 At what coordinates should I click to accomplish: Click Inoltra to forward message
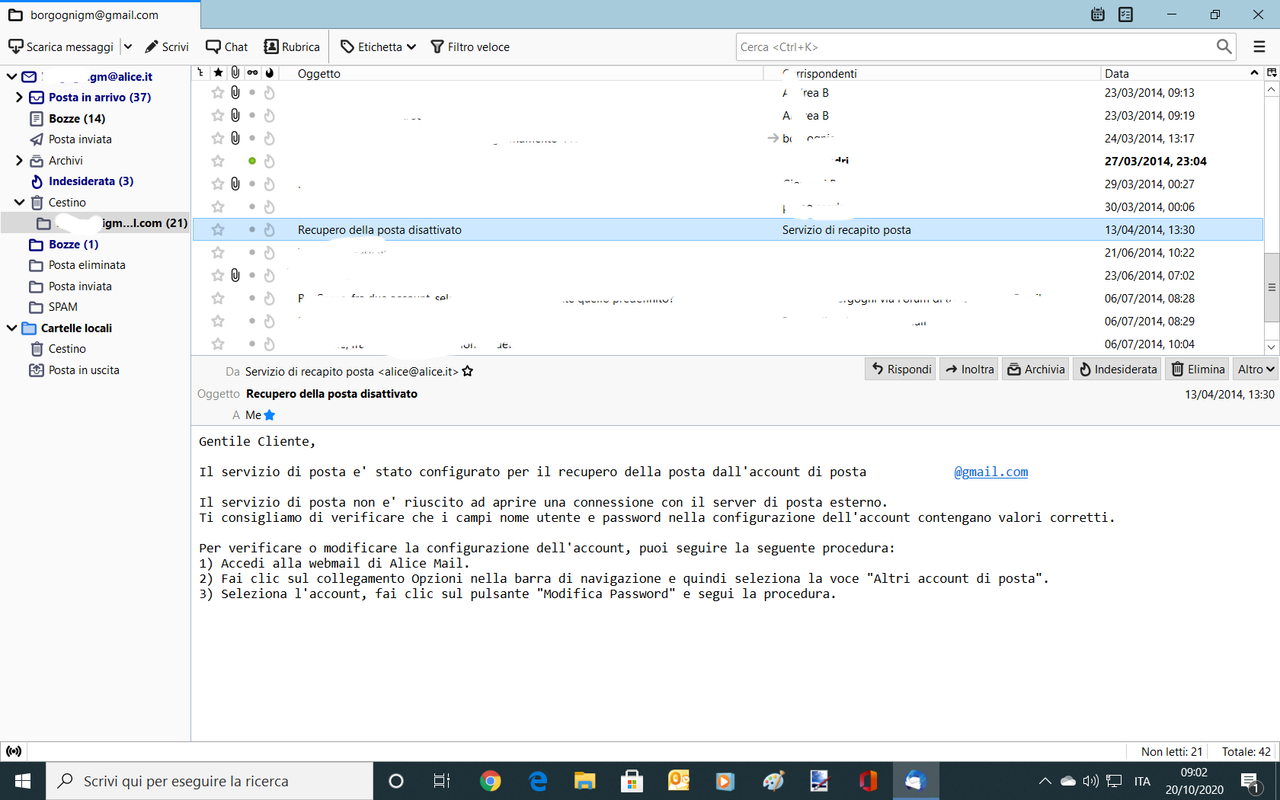(x=969, y=369)
